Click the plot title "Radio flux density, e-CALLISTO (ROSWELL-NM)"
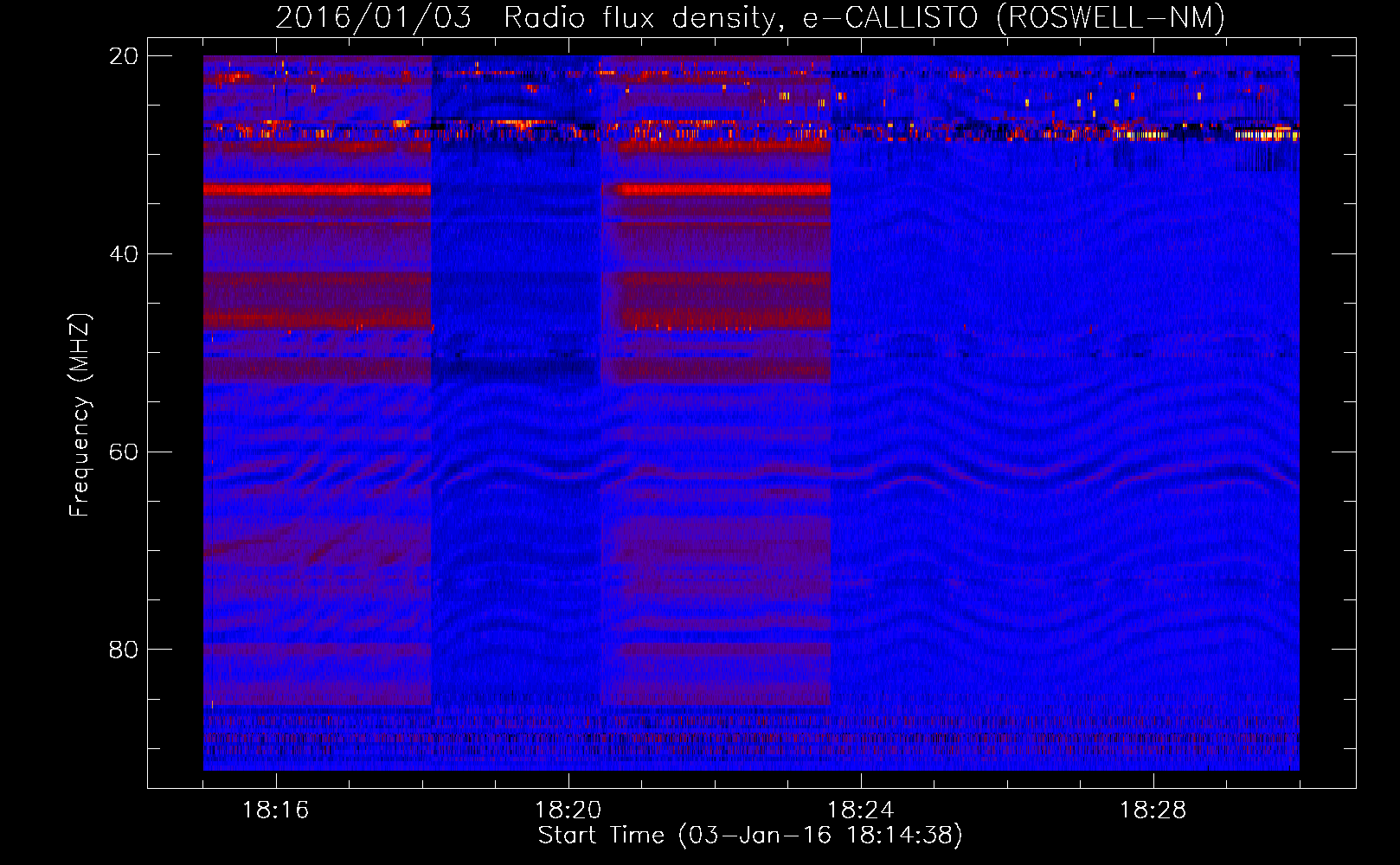 click(x=864, y=17)
